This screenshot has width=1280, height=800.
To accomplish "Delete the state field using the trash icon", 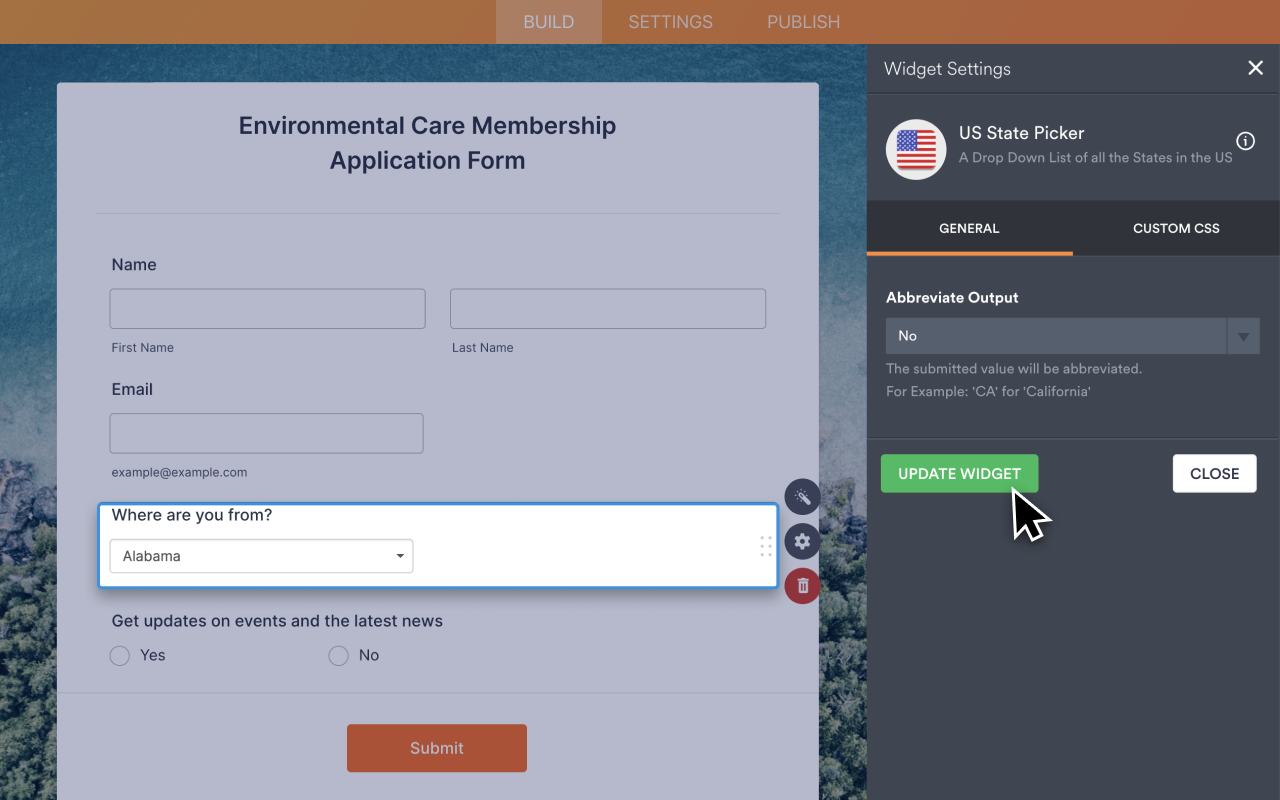I will click(802, 586).
